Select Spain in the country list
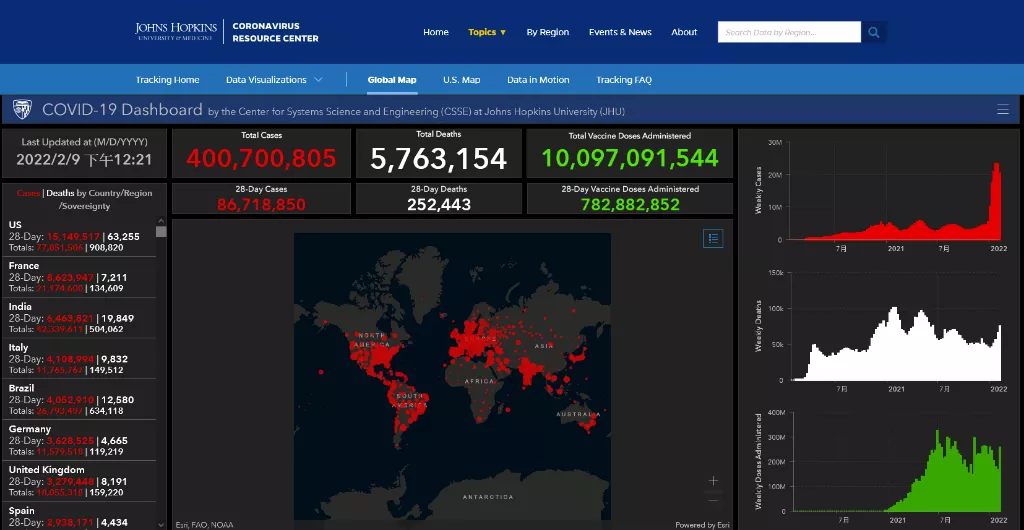Screen dimensions: 1024x530 point(79,516)
